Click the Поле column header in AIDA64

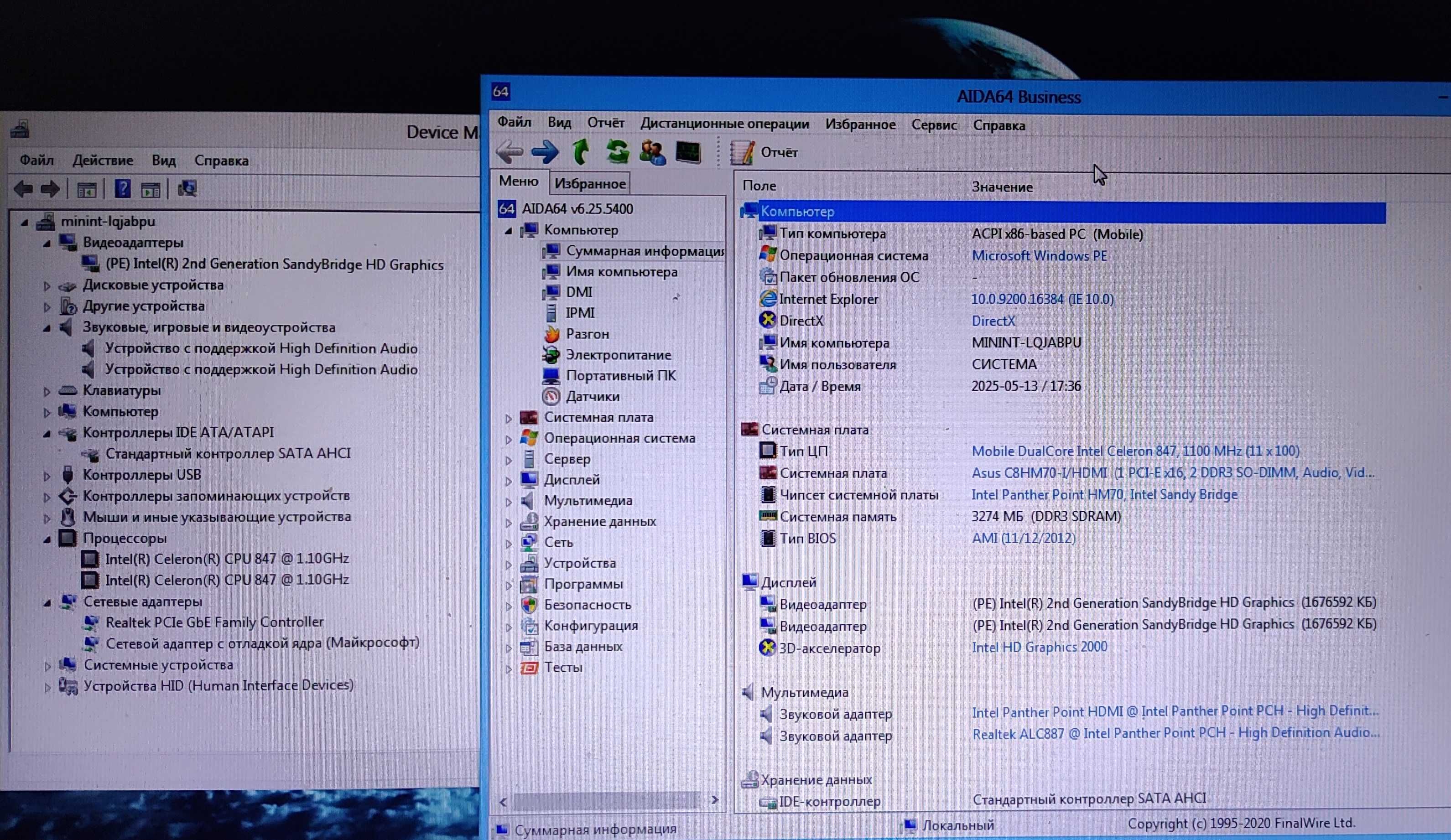pos(759,186)
